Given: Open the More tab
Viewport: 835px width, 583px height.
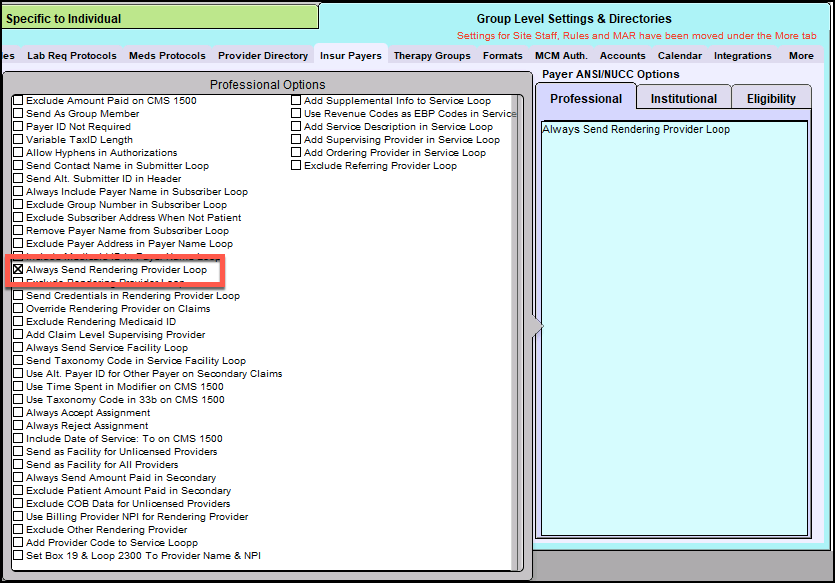Looking at the screenshot, I should tap(801, 56).
